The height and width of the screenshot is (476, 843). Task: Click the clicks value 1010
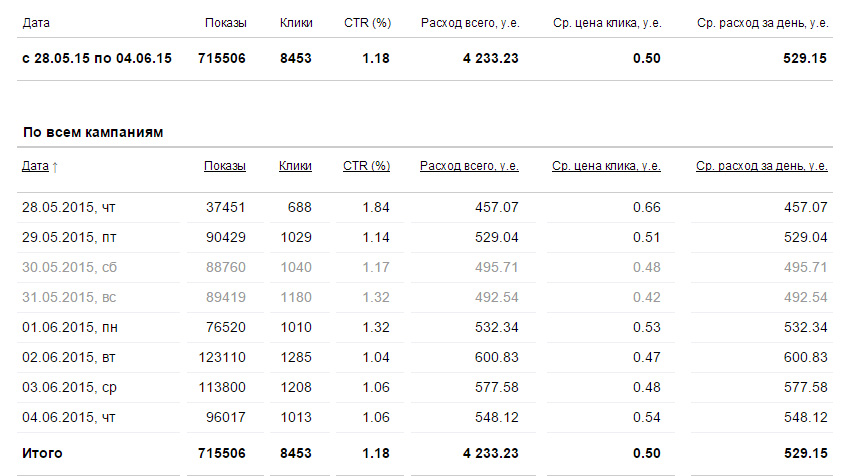[x=296, y=328]
